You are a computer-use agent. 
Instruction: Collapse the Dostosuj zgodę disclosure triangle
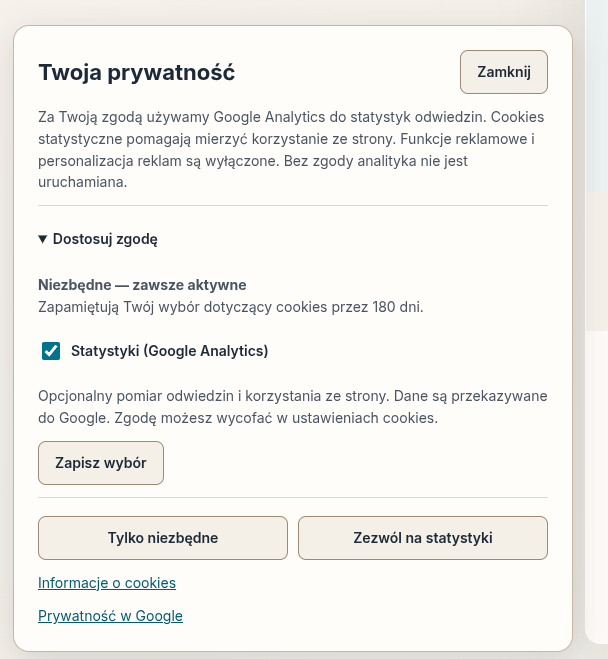click(x=42, y=239)
